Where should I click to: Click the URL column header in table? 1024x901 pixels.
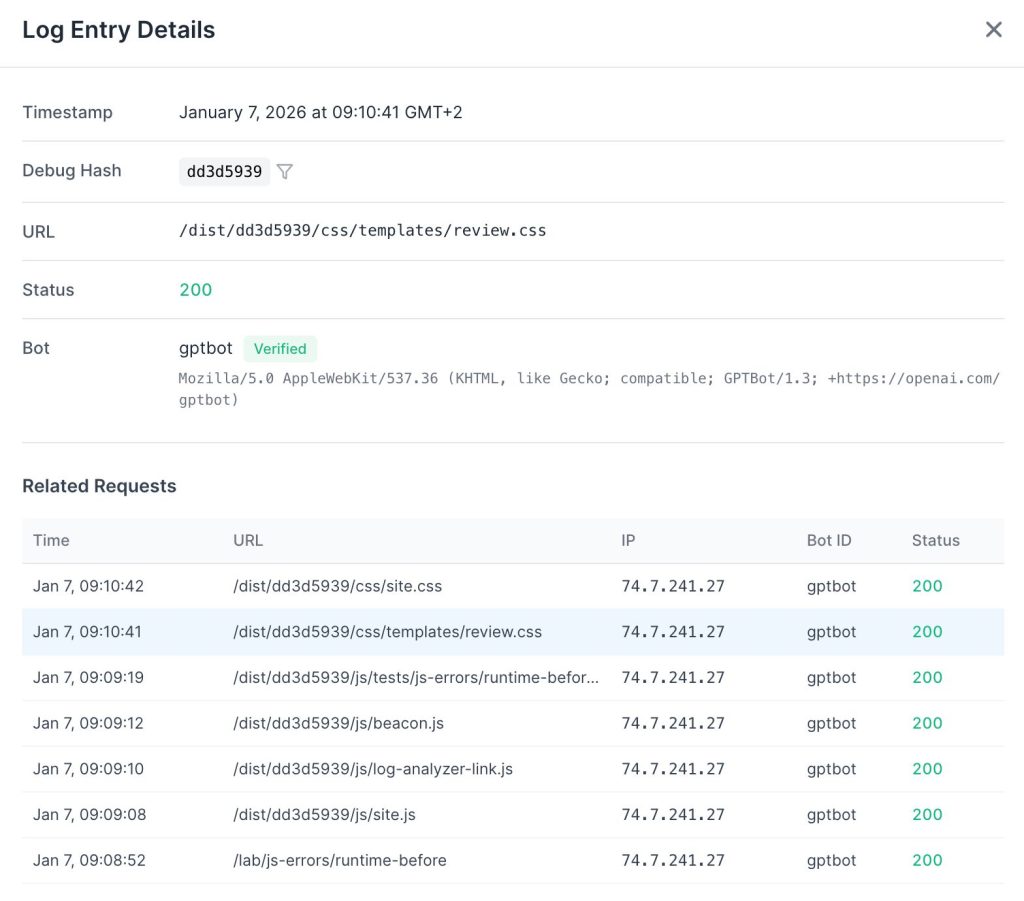click(x=248, y=540)
